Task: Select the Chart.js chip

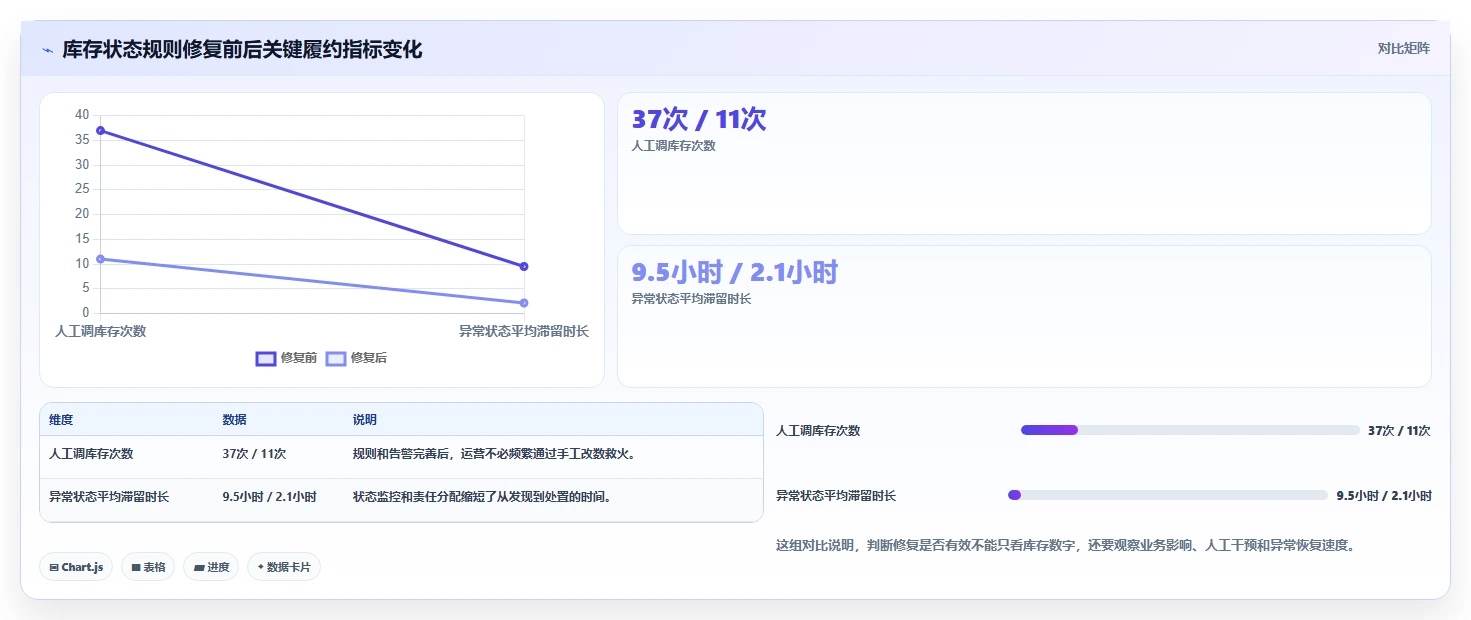Action: click(x=76, y=567)
